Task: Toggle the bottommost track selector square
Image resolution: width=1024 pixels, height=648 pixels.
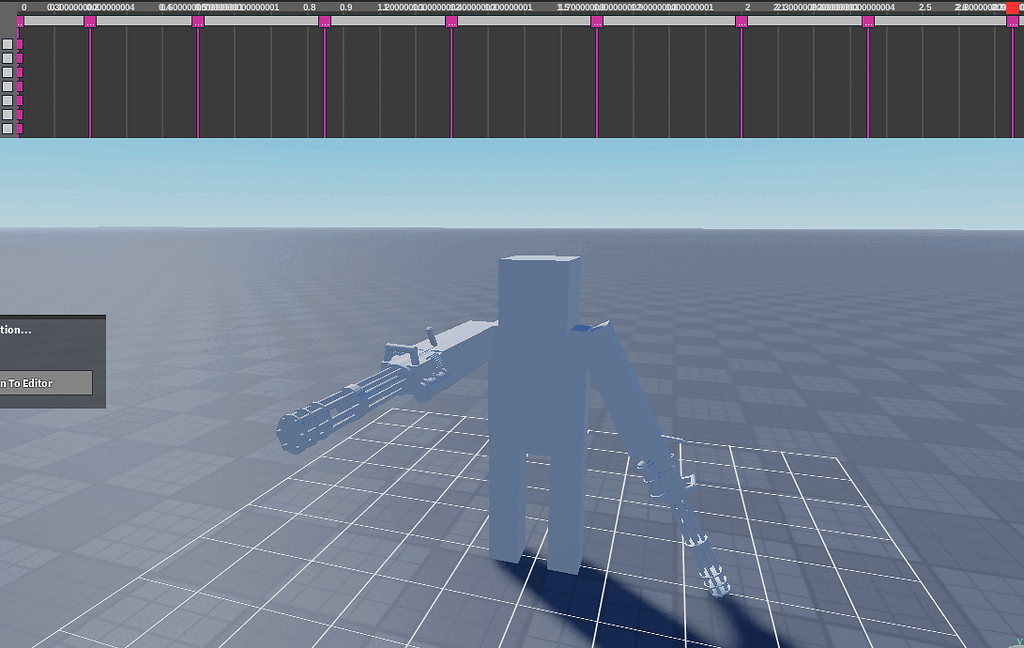Action: [x=7, y=128]
